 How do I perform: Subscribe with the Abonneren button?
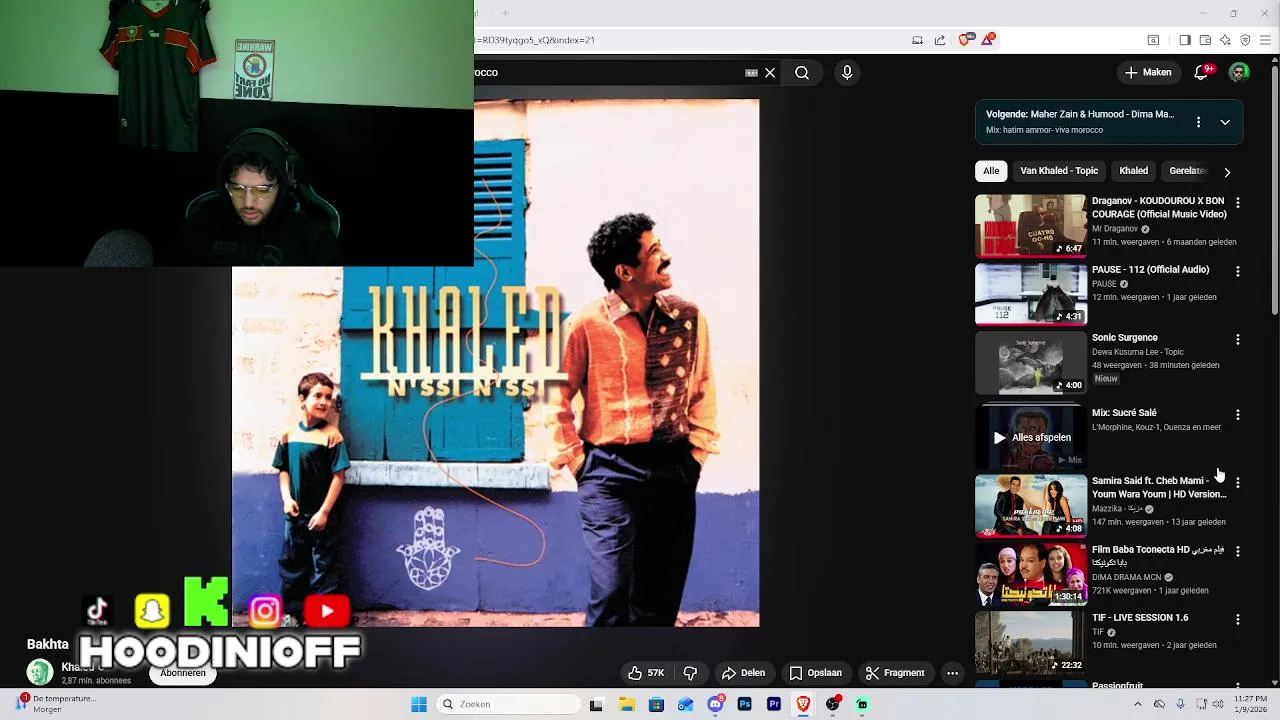(183, 673)
